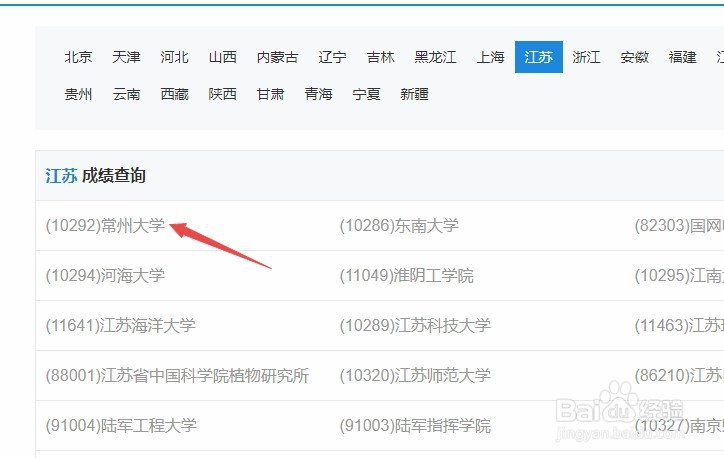Select the 天津 province tab
Image resolution: width=724 pixels, height=458 pixels.
point(126,57)
